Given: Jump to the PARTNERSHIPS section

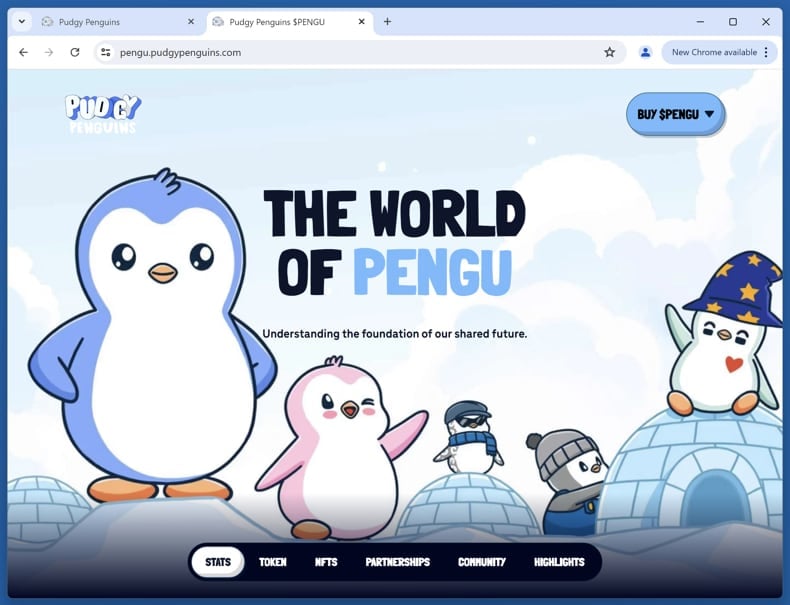Looking at the screenshot, I should pyautogui.click(x=398, y=562).
